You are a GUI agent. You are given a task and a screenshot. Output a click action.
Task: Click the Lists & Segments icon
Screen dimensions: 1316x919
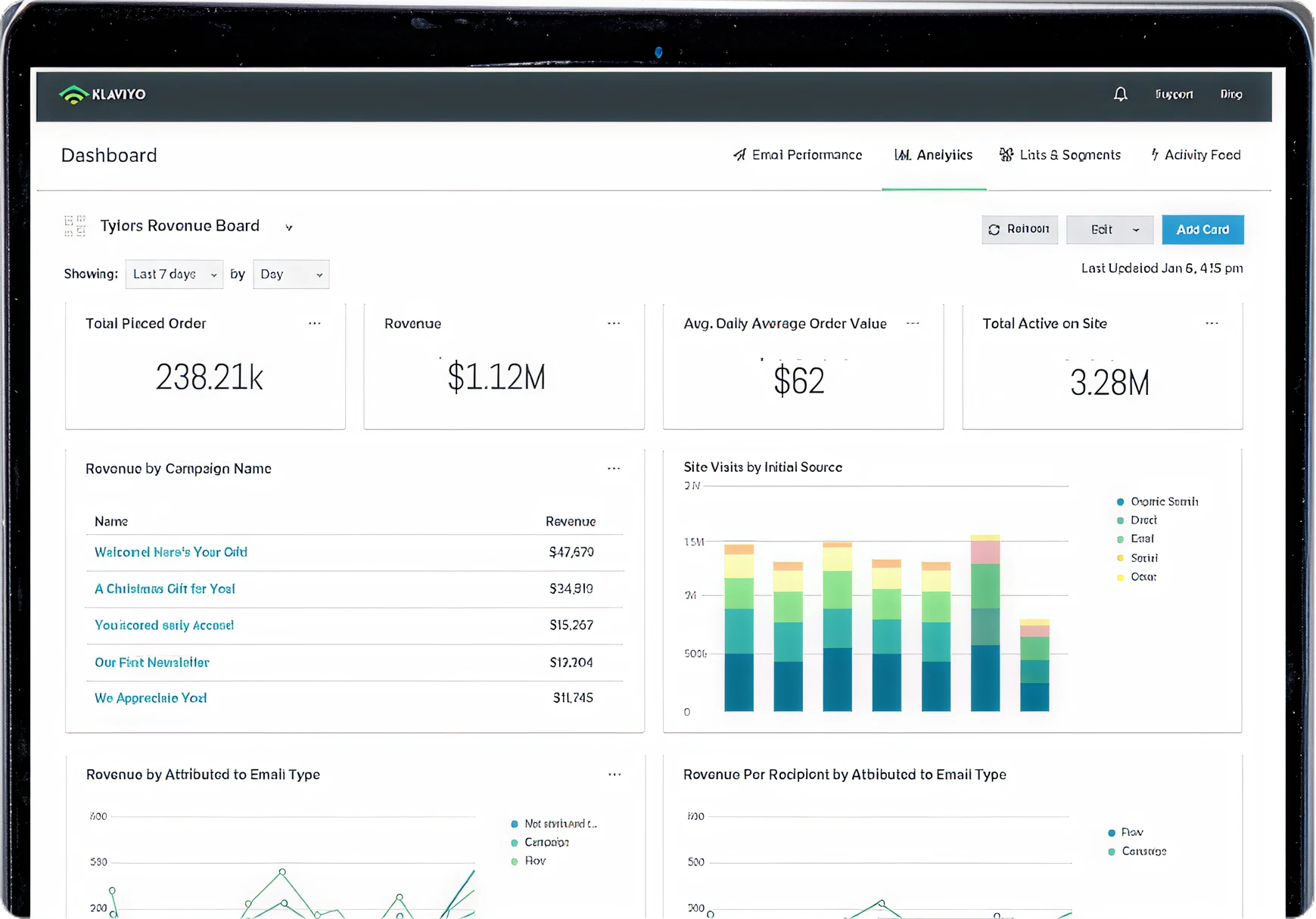1006,154
